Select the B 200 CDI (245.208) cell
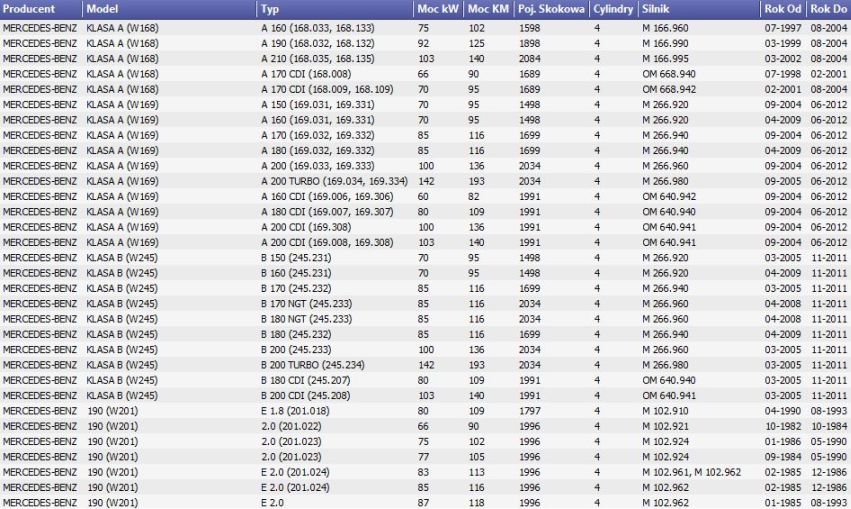Screen dimensions: 851x509 (306, 396)
